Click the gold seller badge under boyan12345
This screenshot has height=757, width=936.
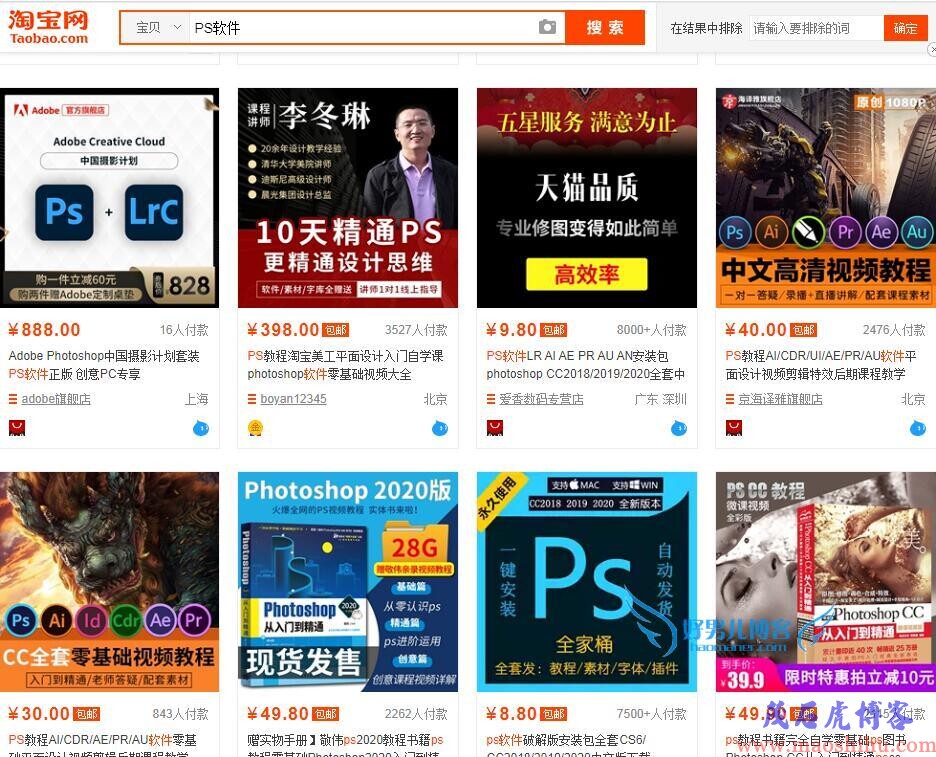[255, 427]
